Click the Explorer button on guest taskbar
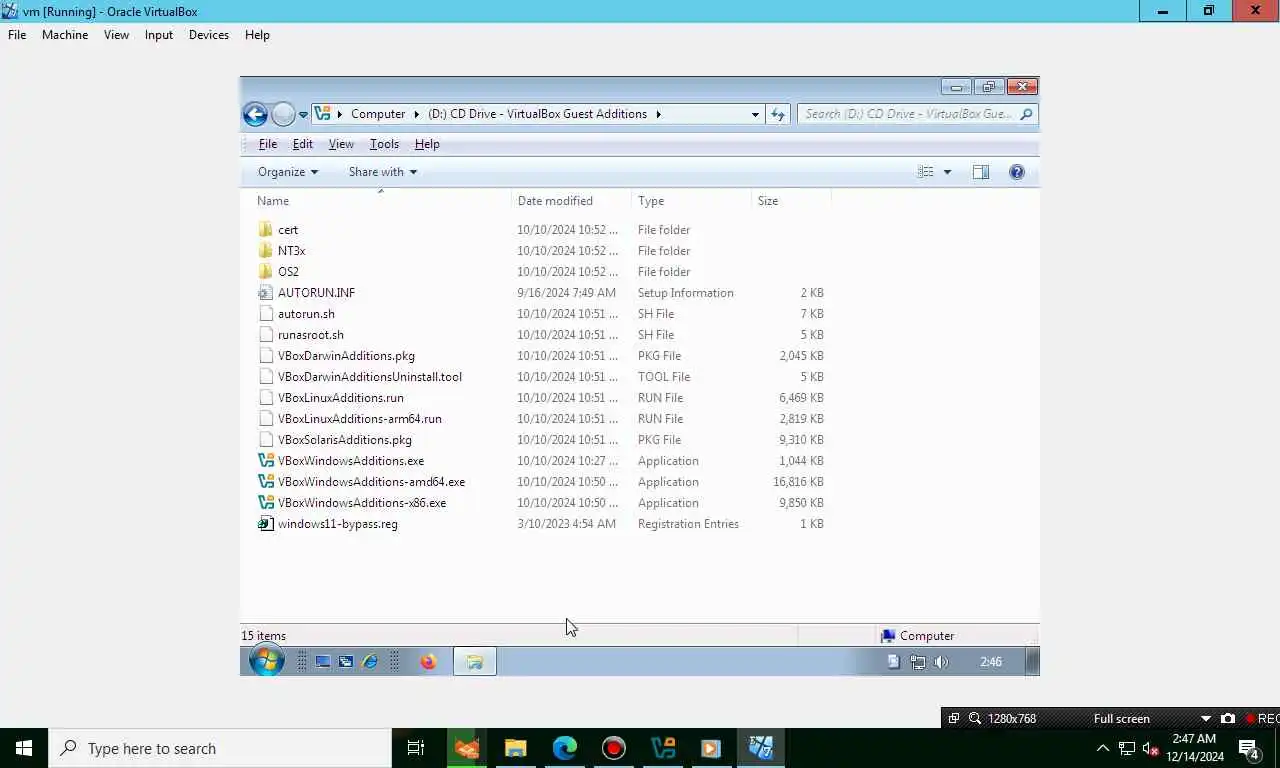The height and width of the screenshot is (768, 1280). [x=475, y=662]
